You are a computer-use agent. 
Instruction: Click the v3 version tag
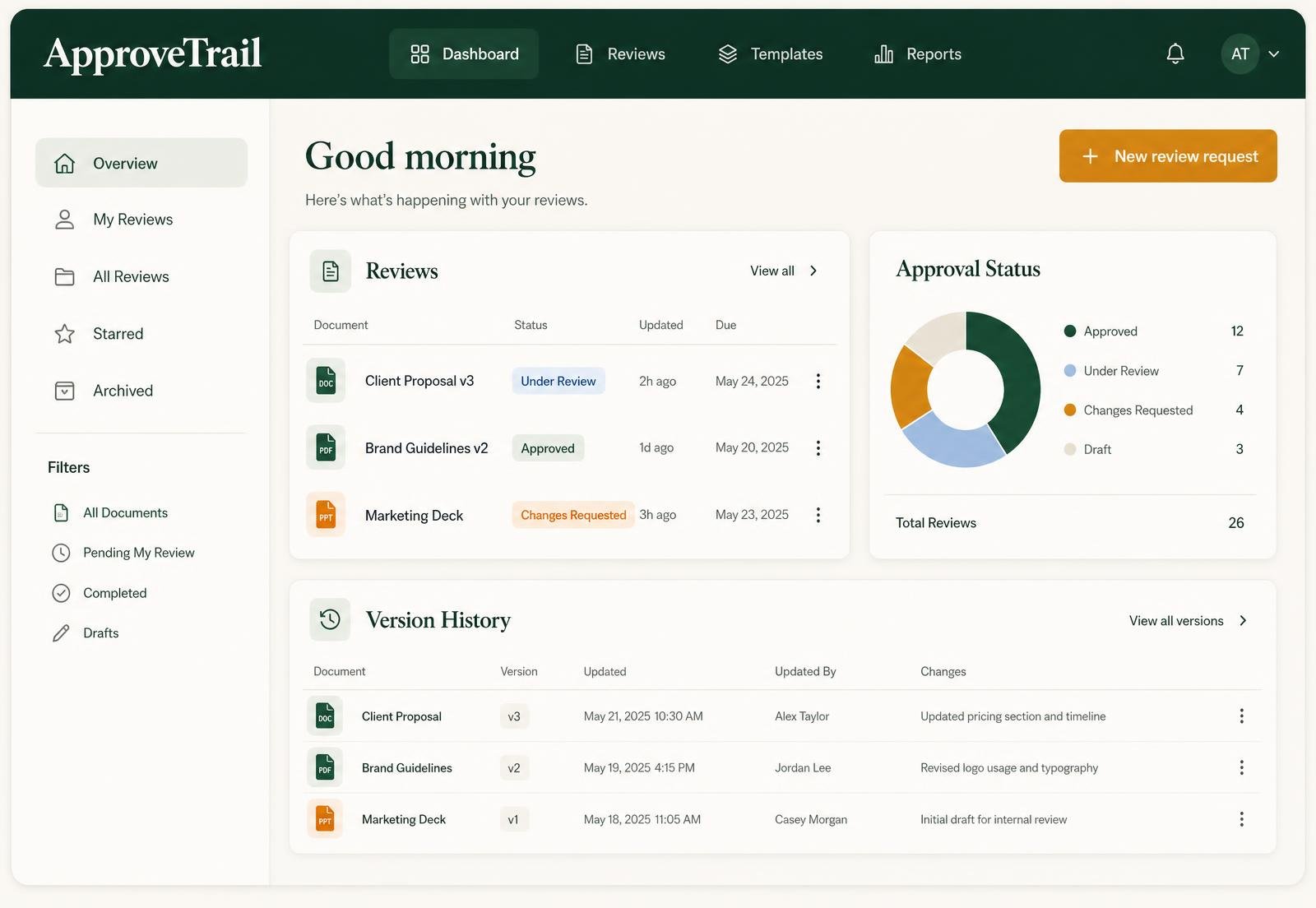[x=514, y=716]
